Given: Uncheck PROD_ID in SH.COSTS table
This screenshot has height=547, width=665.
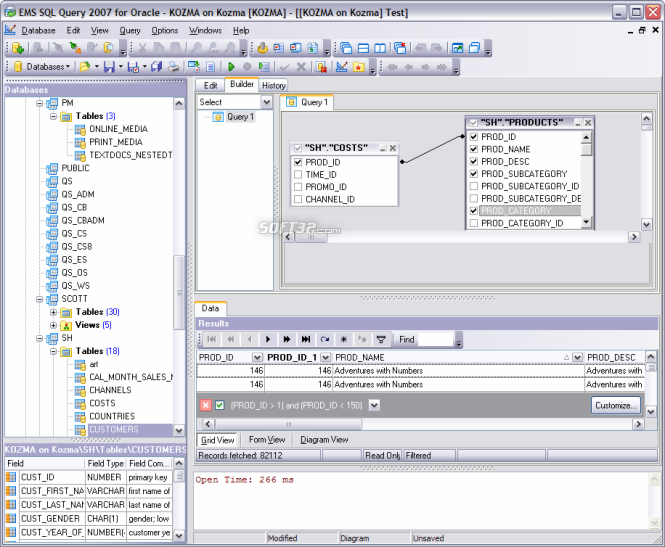Looking at the screenshot, I should click(x=298, y=162).
